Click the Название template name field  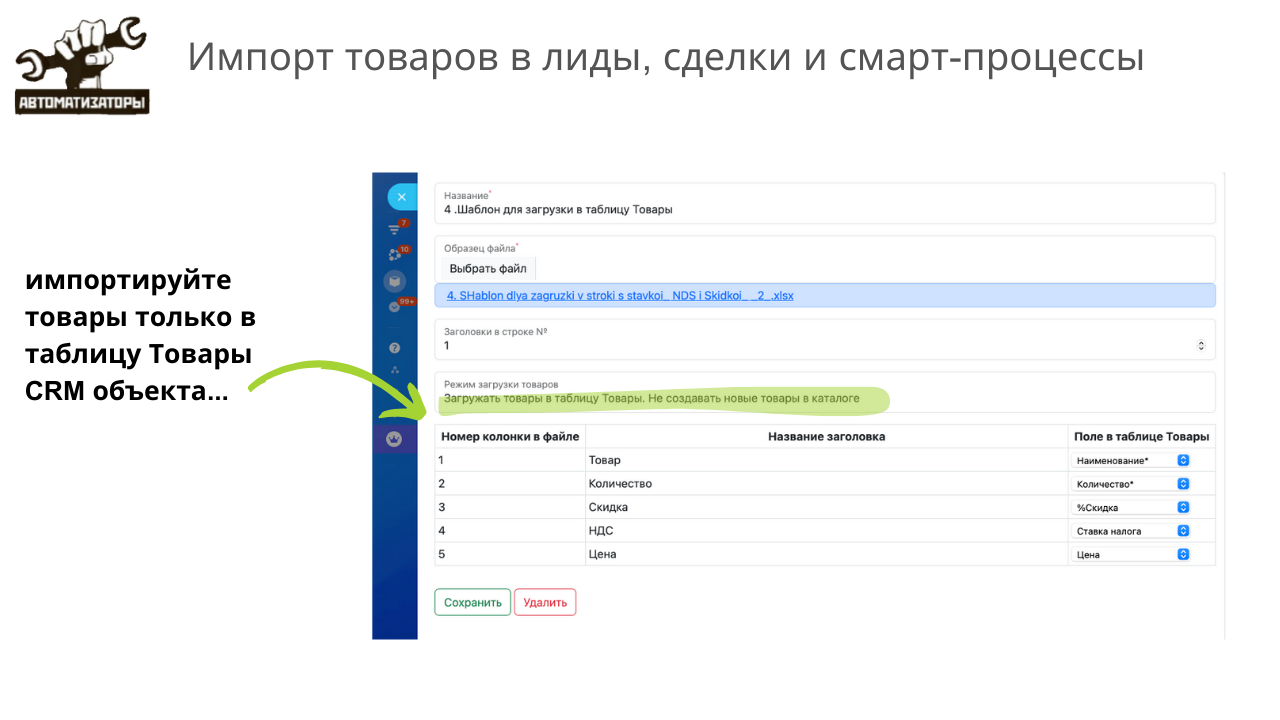coord(825,203)
